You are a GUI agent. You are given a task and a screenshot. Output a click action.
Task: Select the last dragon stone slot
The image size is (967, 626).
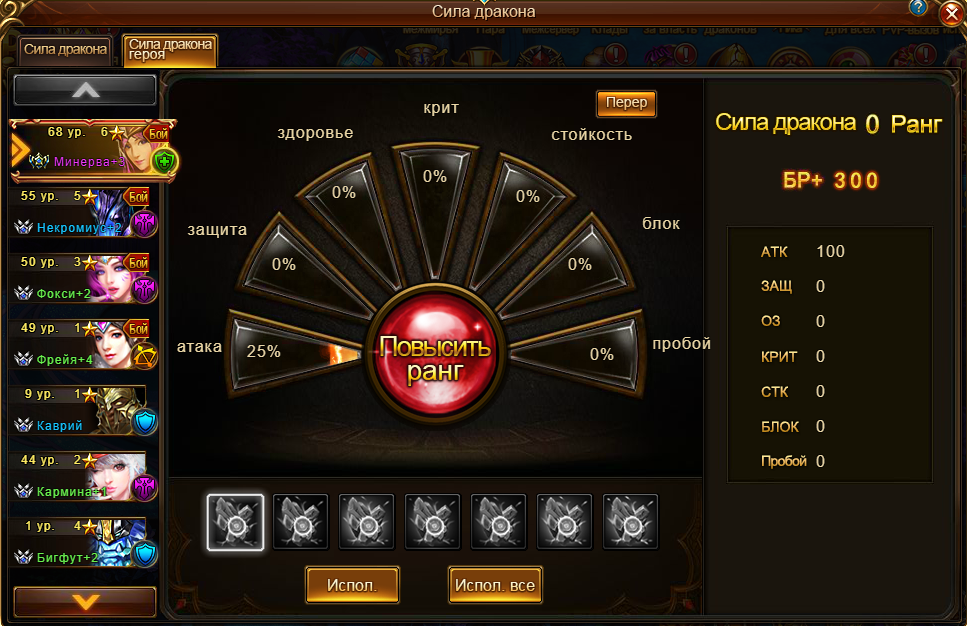630,522
